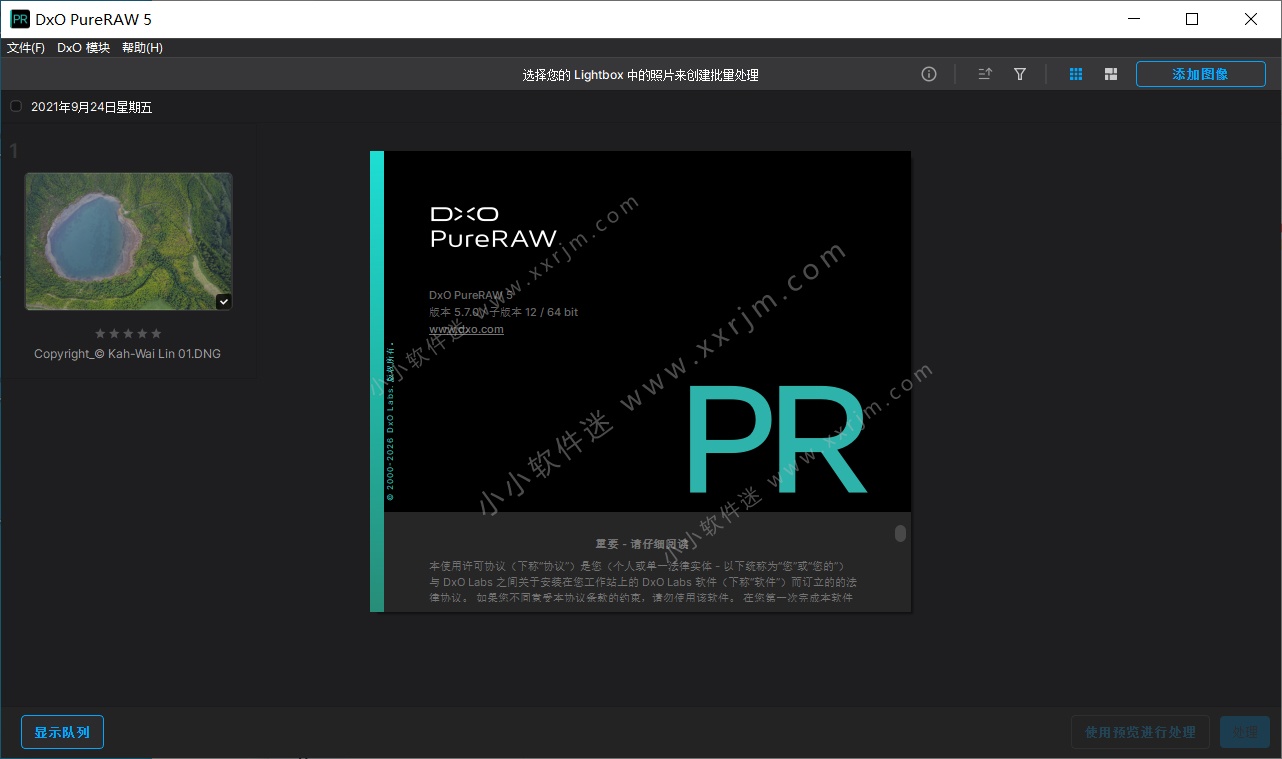Open the 文件(F) menu

[x=26, y=47]
